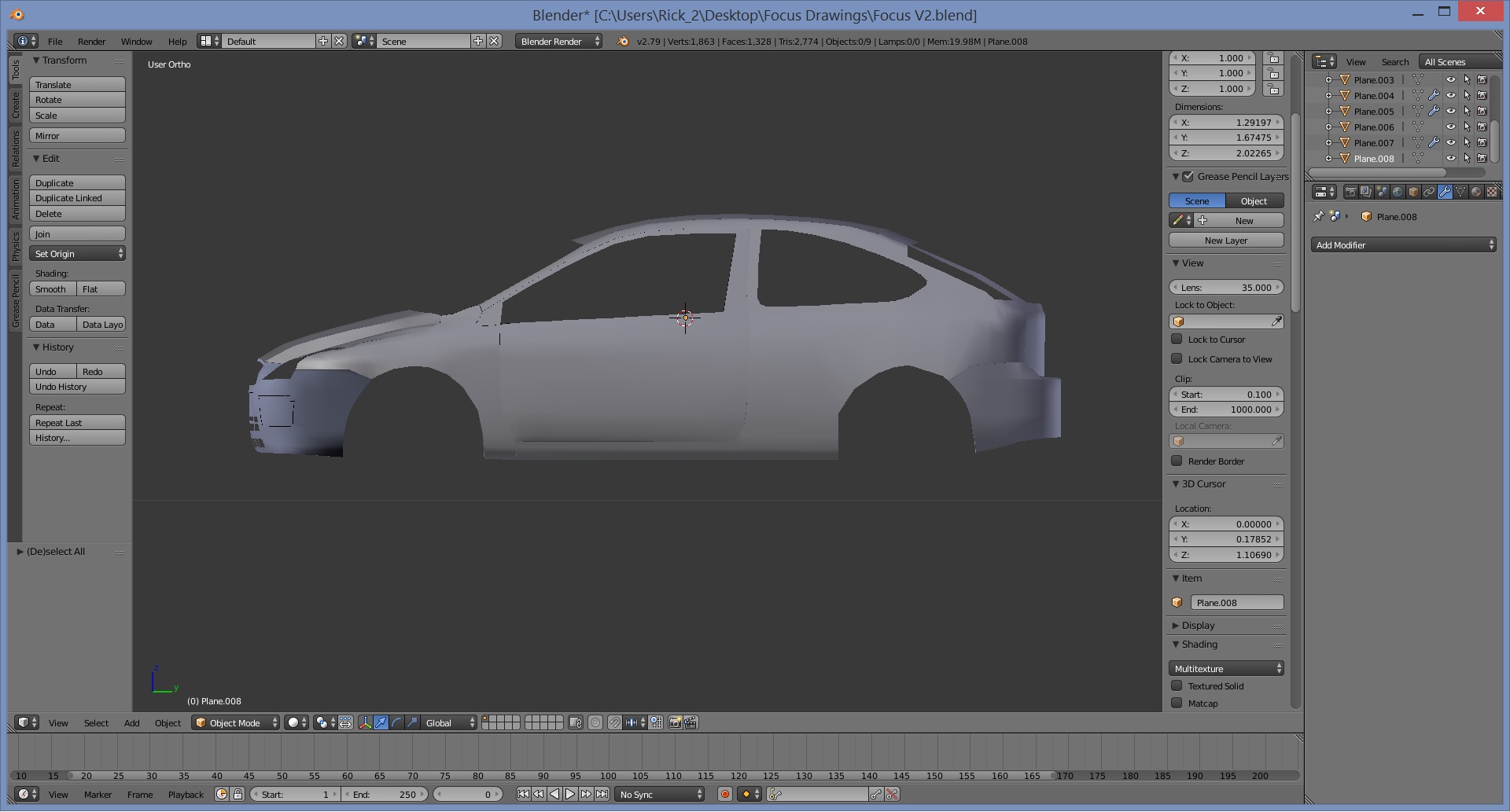Hide Plane.005 using its eye icon
This screenshot has width=1510, height=812.
coord(1451,111)
